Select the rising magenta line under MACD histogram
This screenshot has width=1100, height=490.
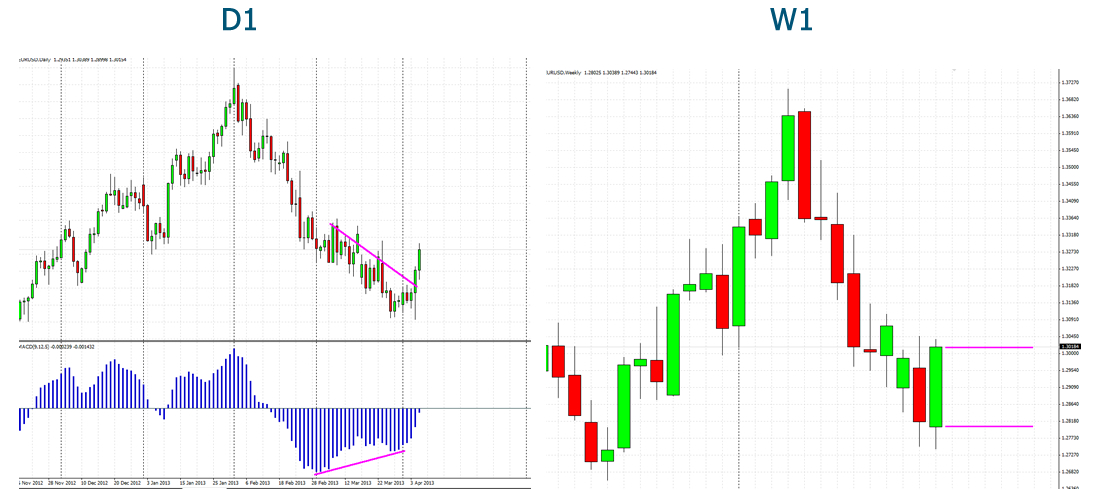coord(360,462)
